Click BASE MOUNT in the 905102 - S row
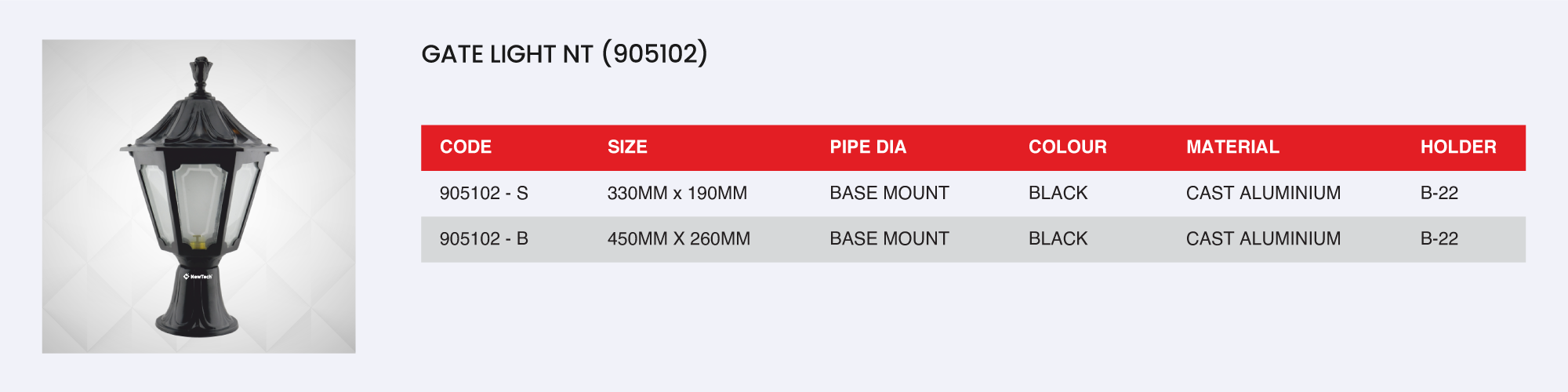 click(x=889, y=193)
